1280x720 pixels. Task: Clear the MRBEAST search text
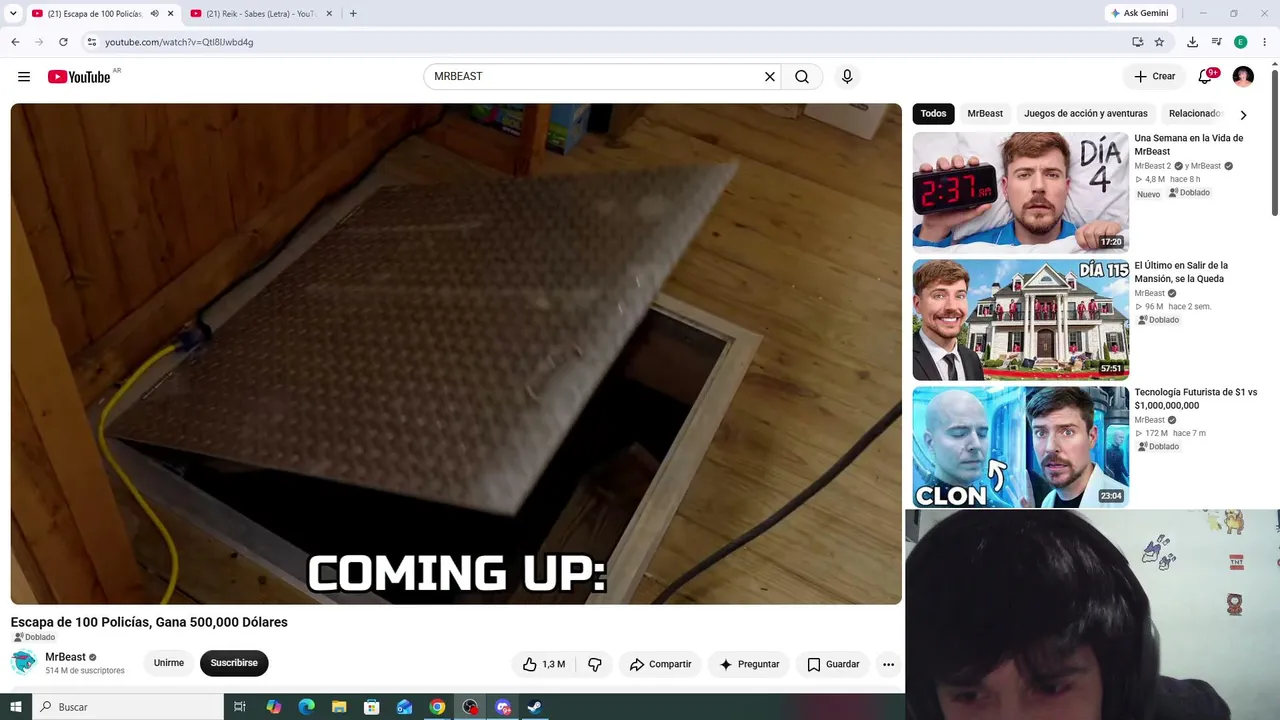770,77
